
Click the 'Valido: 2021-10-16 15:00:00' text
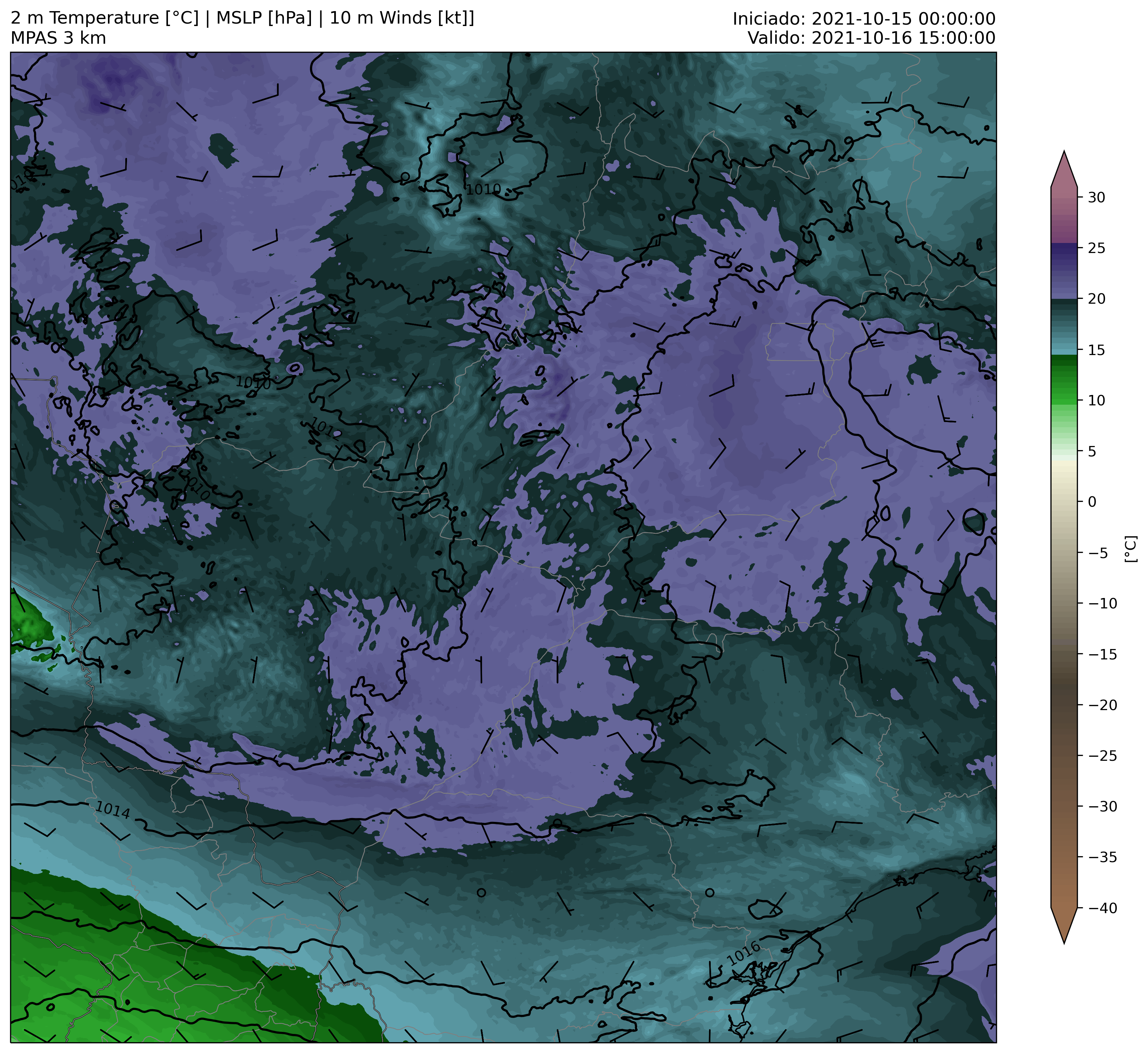tap(871, 38)
